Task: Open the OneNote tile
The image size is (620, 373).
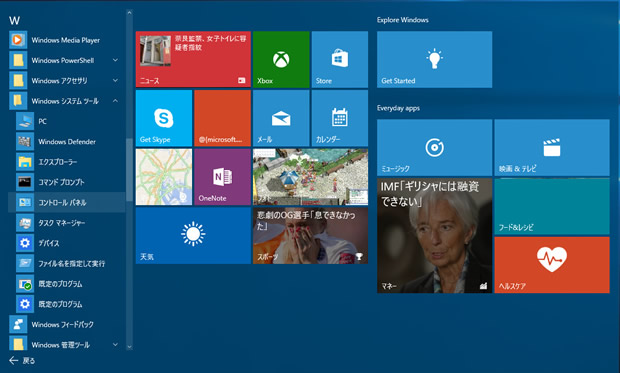Action: 223,177
